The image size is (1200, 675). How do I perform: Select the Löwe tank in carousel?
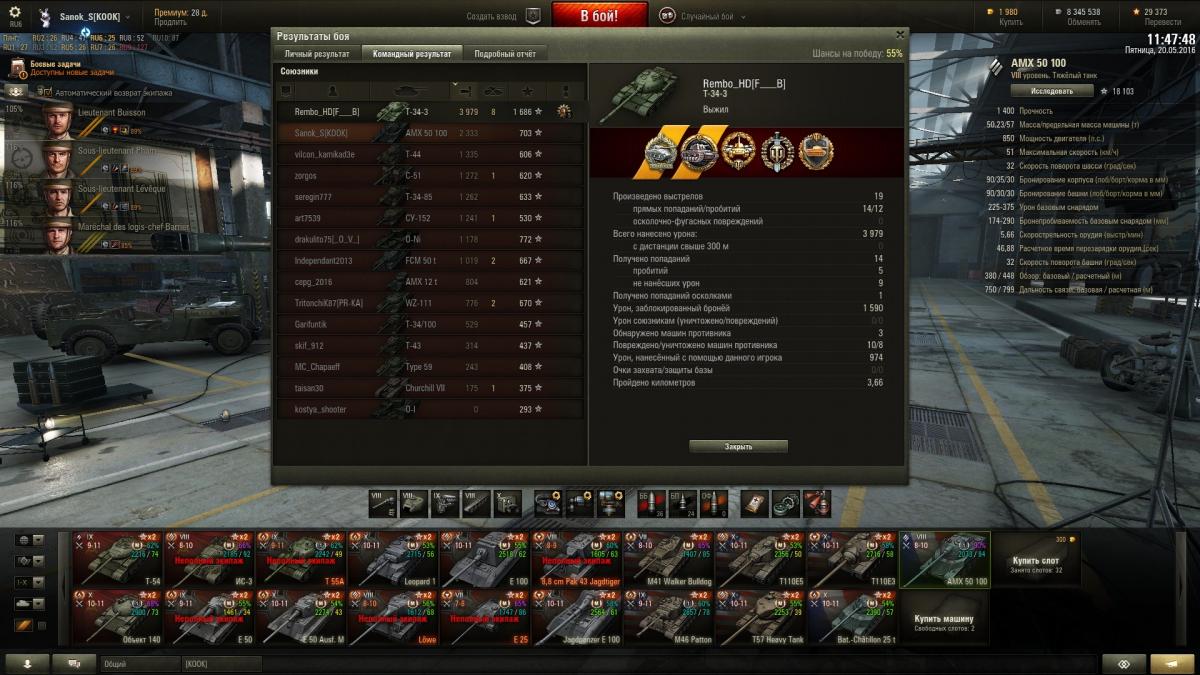pos(393,618)
